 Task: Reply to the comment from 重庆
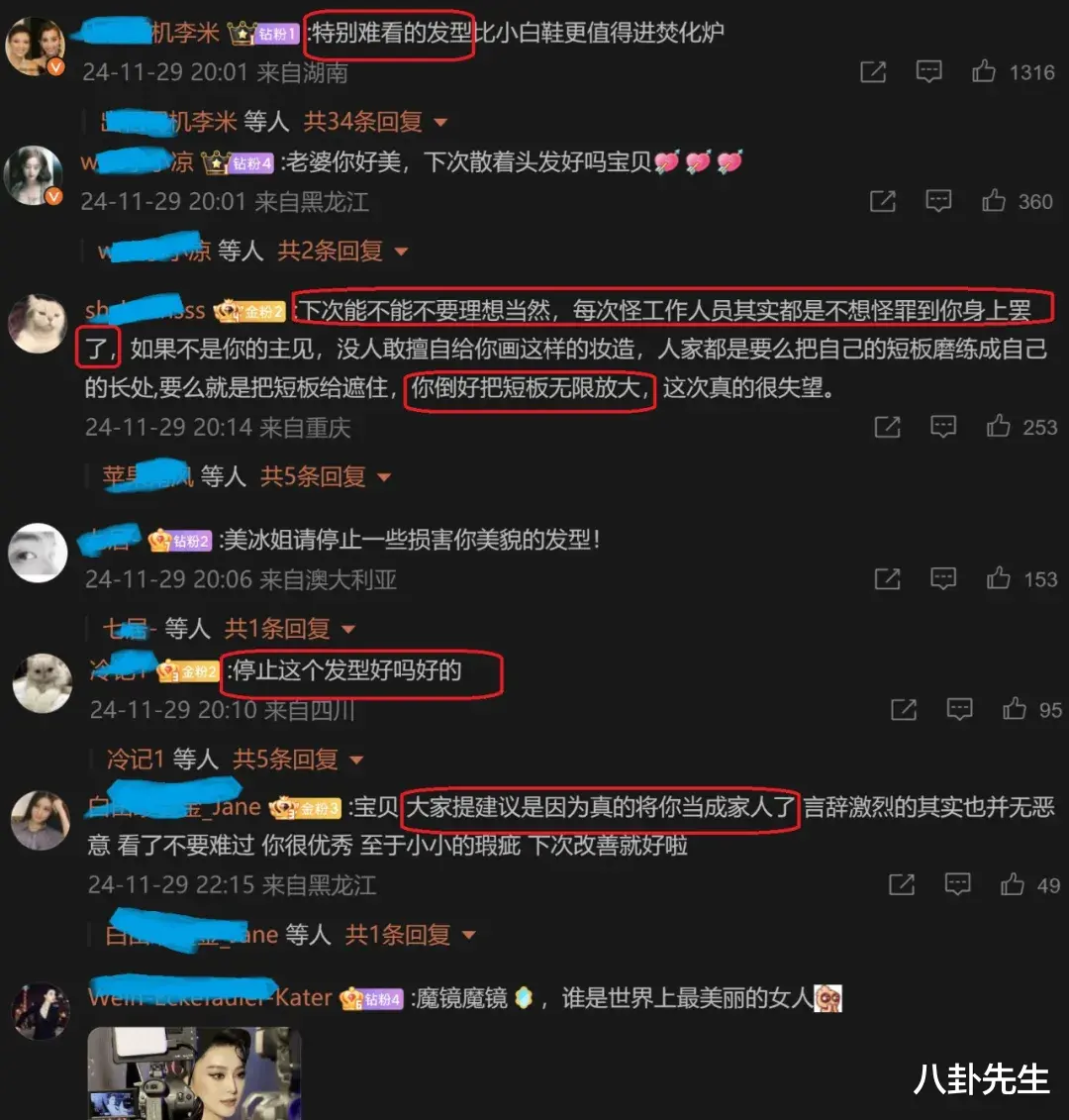click(943, 427)
